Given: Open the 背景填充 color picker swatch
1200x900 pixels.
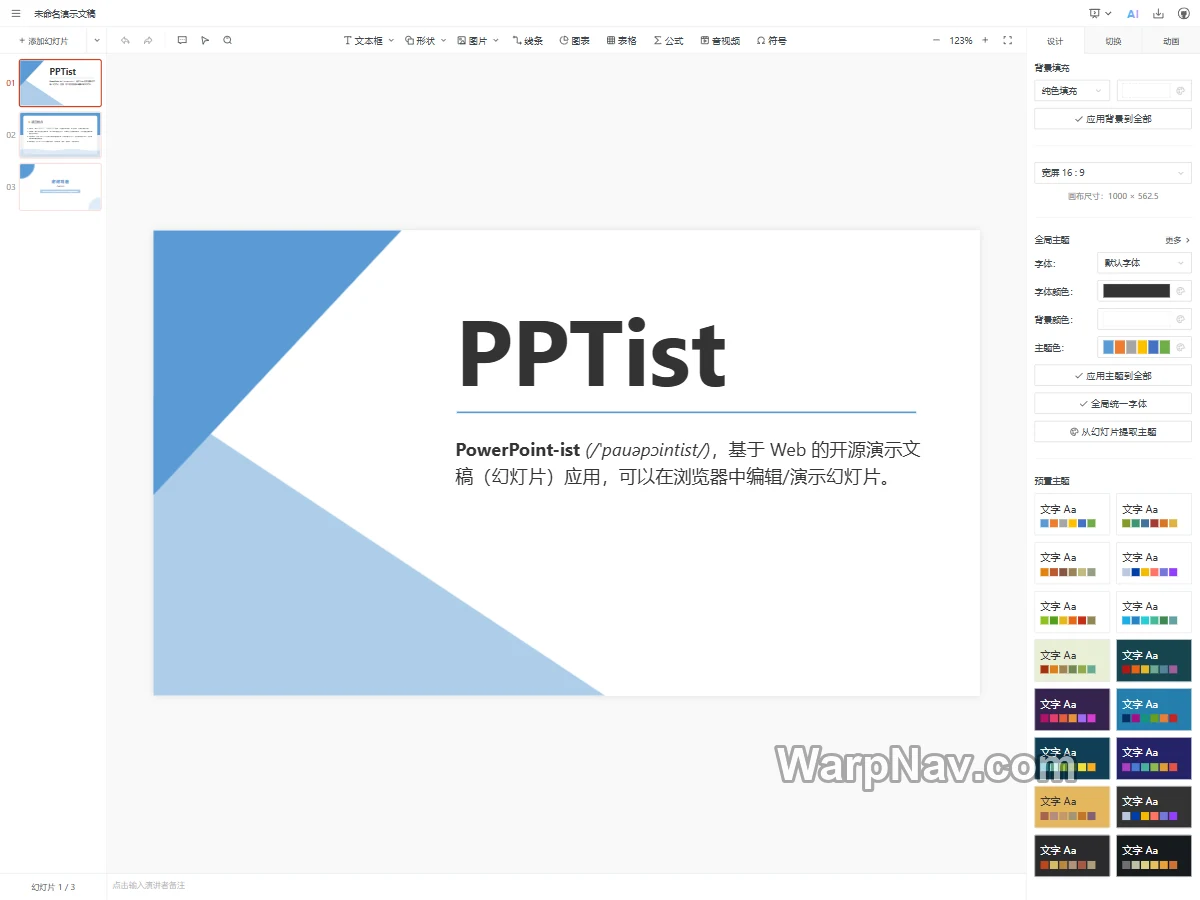Looking at the screenshot, I should click(1154, 91).
